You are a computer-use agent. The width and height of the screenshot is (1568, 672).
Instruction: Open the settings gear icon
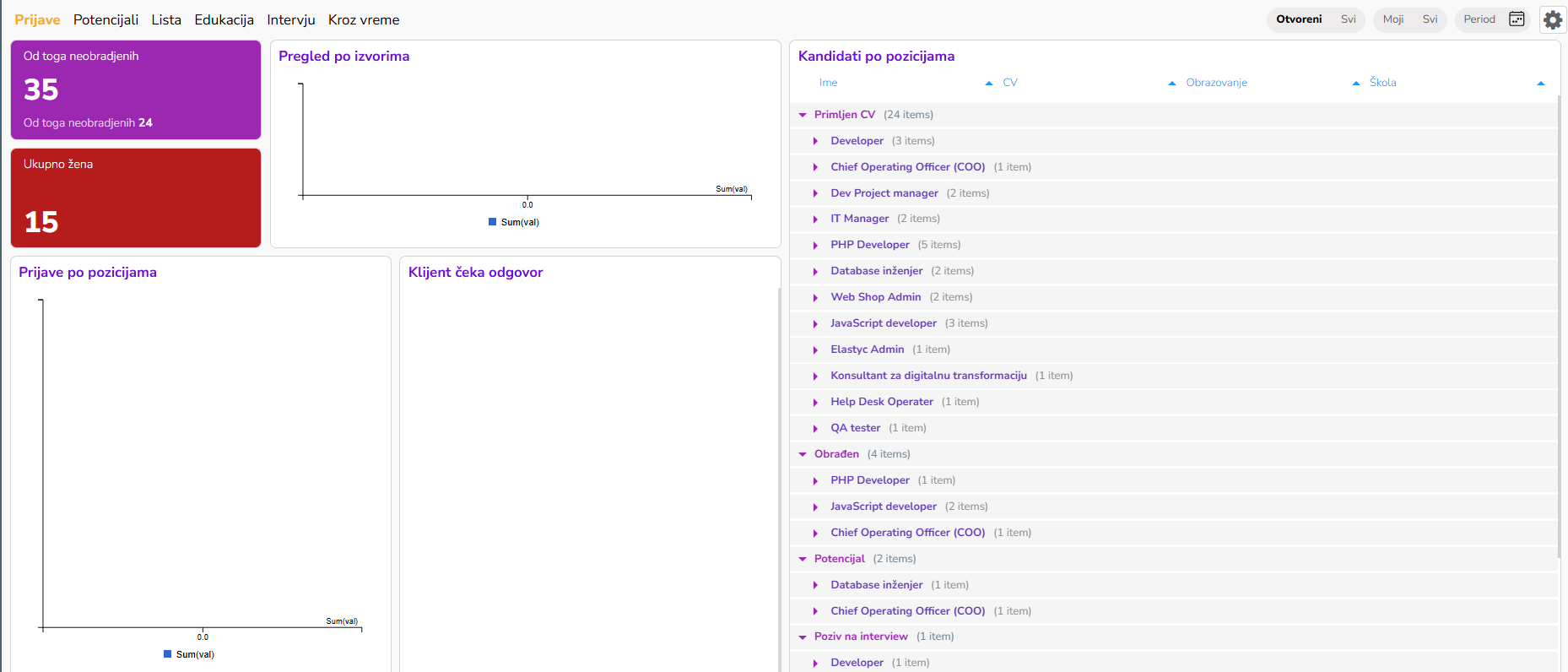coord(1552,19)
